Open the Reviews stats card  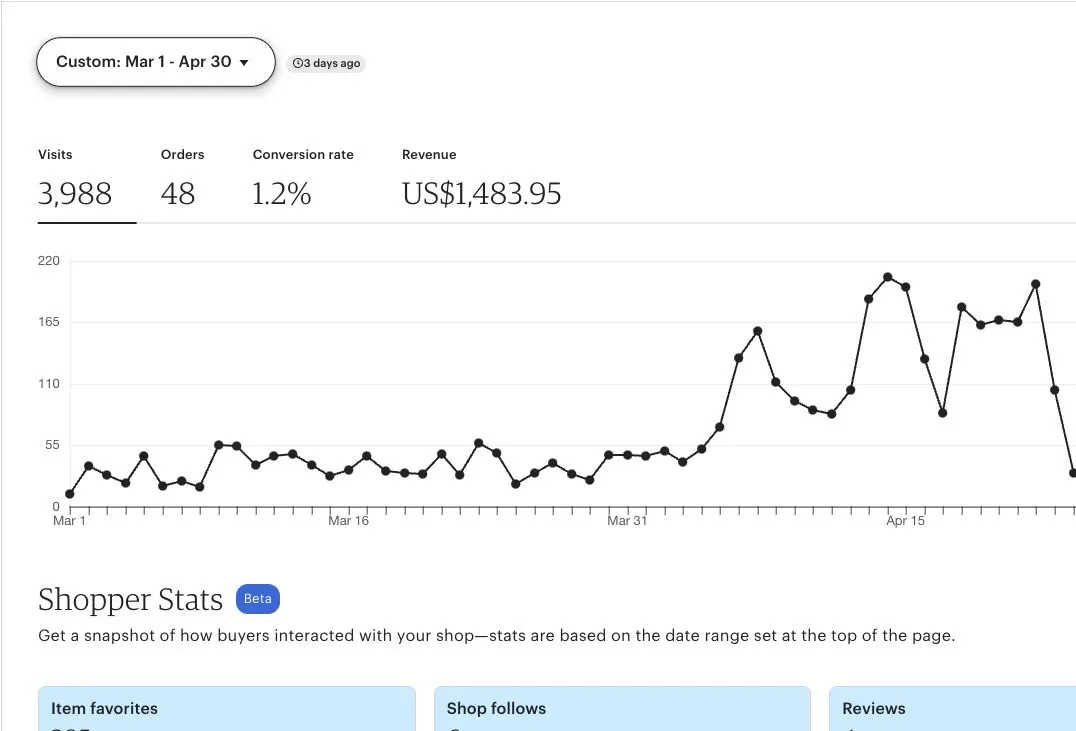point(950,708)
